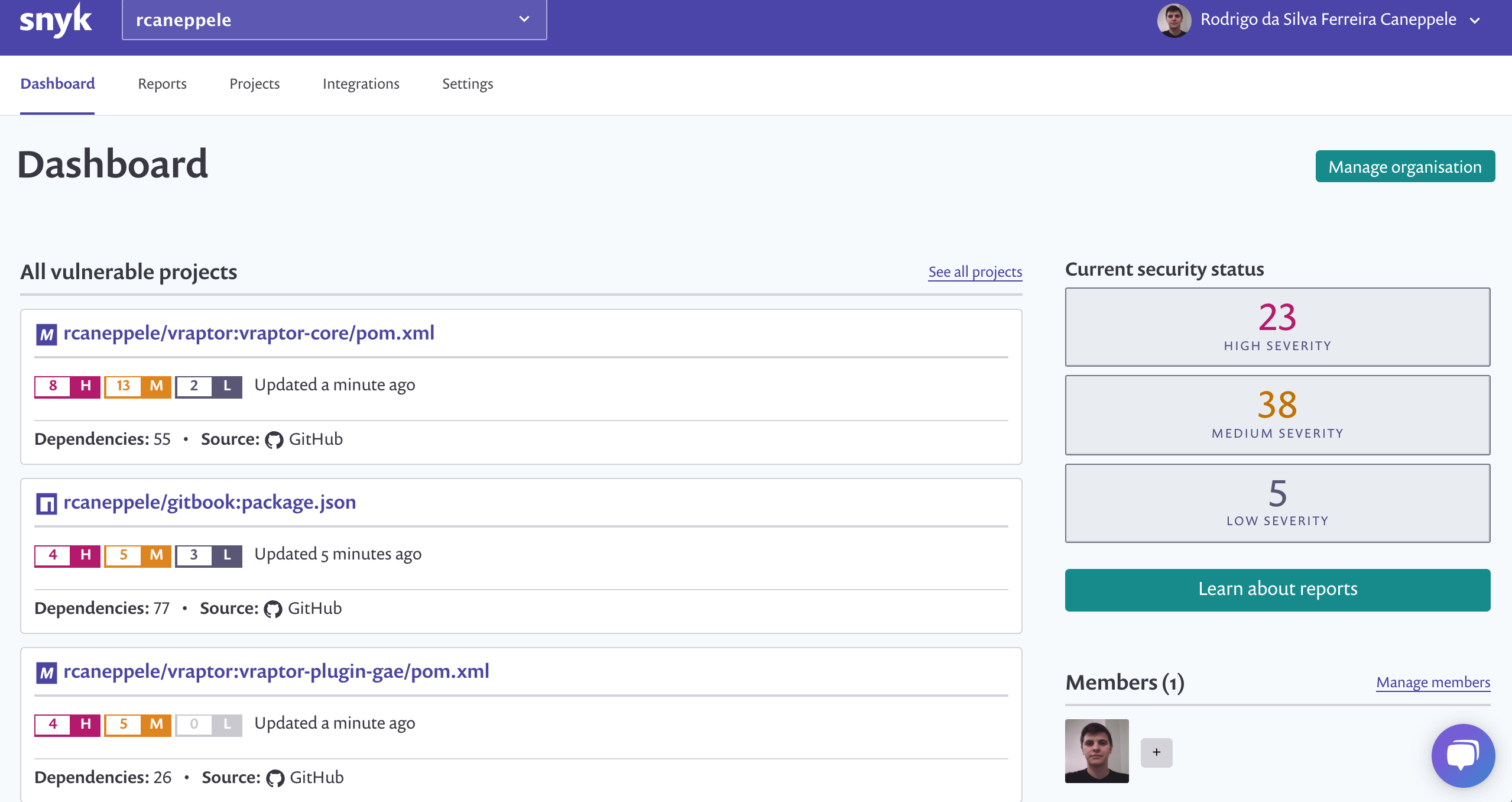The image size is (1512, 802).
Task: Click 'Updated 5 minutes ago' text
Action: point(338,554)
